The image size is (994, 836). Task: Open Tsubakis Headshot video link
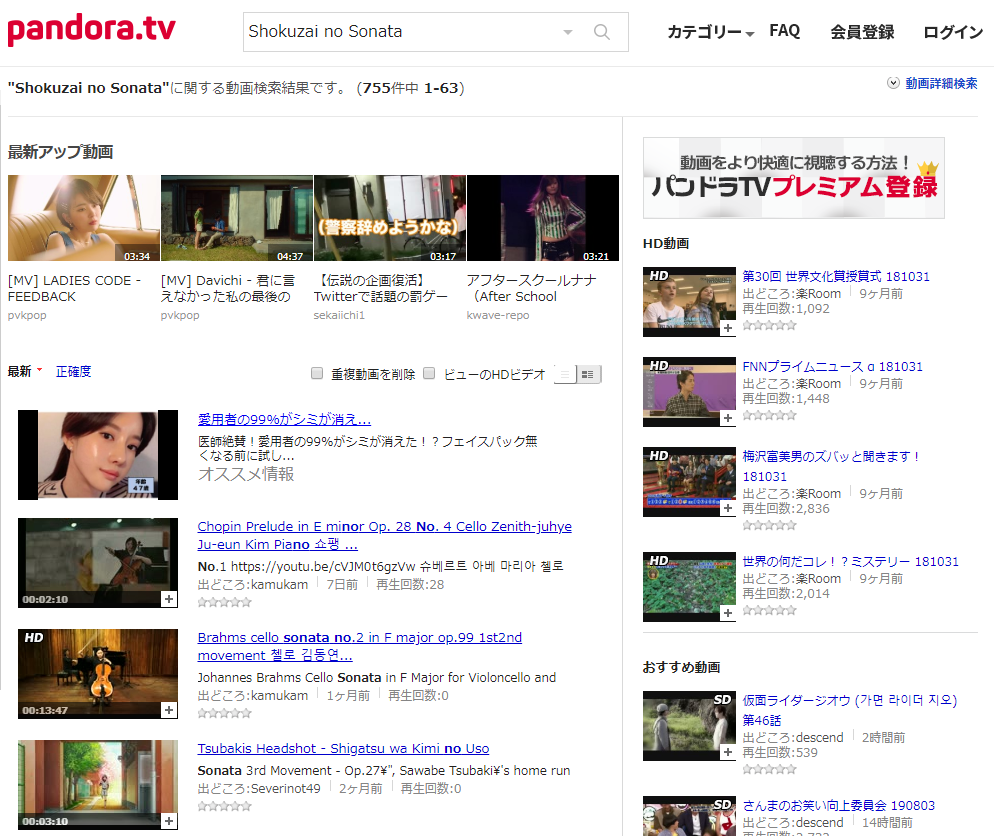(x=343, y=749)
